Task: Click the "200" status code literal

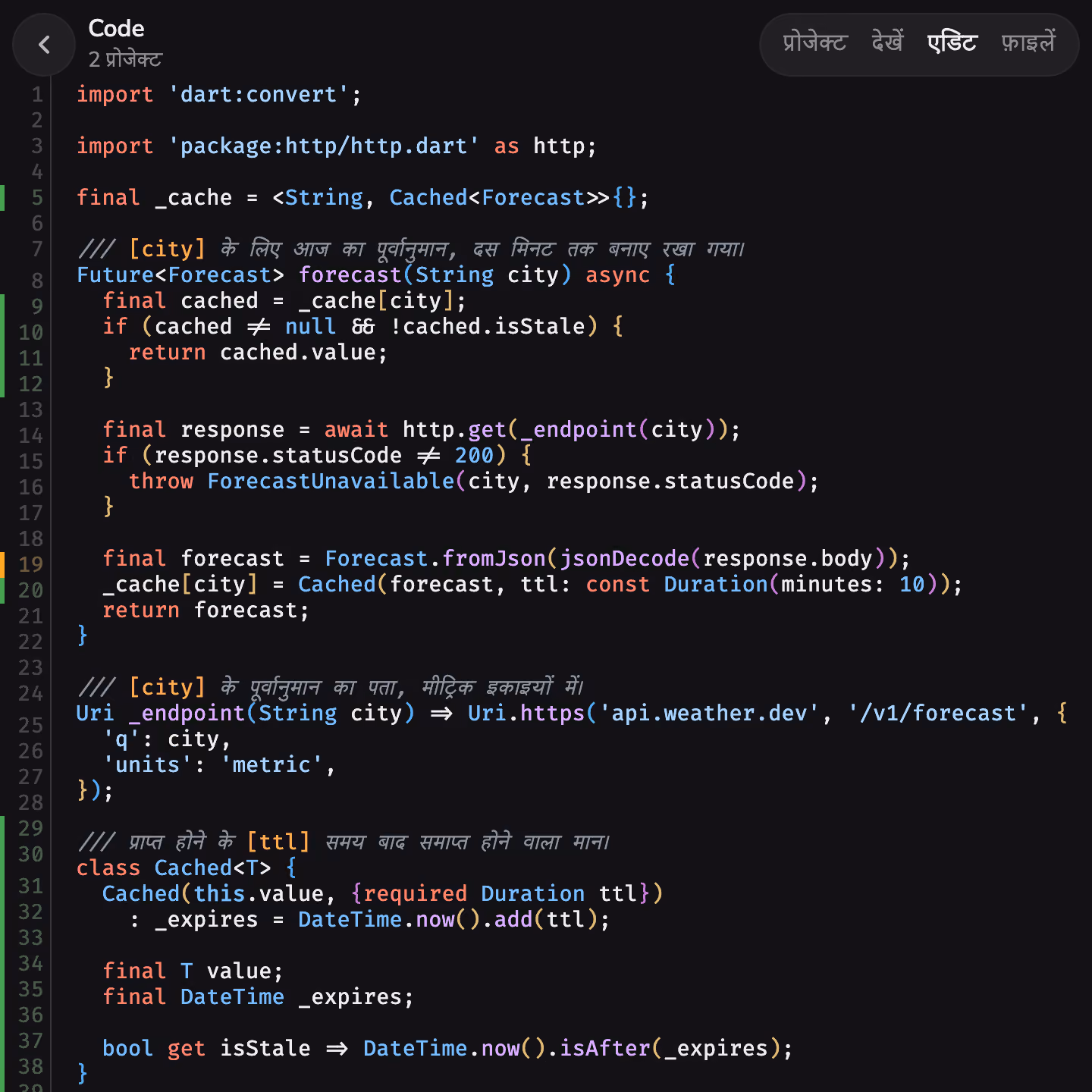Action: click(474, 456)
